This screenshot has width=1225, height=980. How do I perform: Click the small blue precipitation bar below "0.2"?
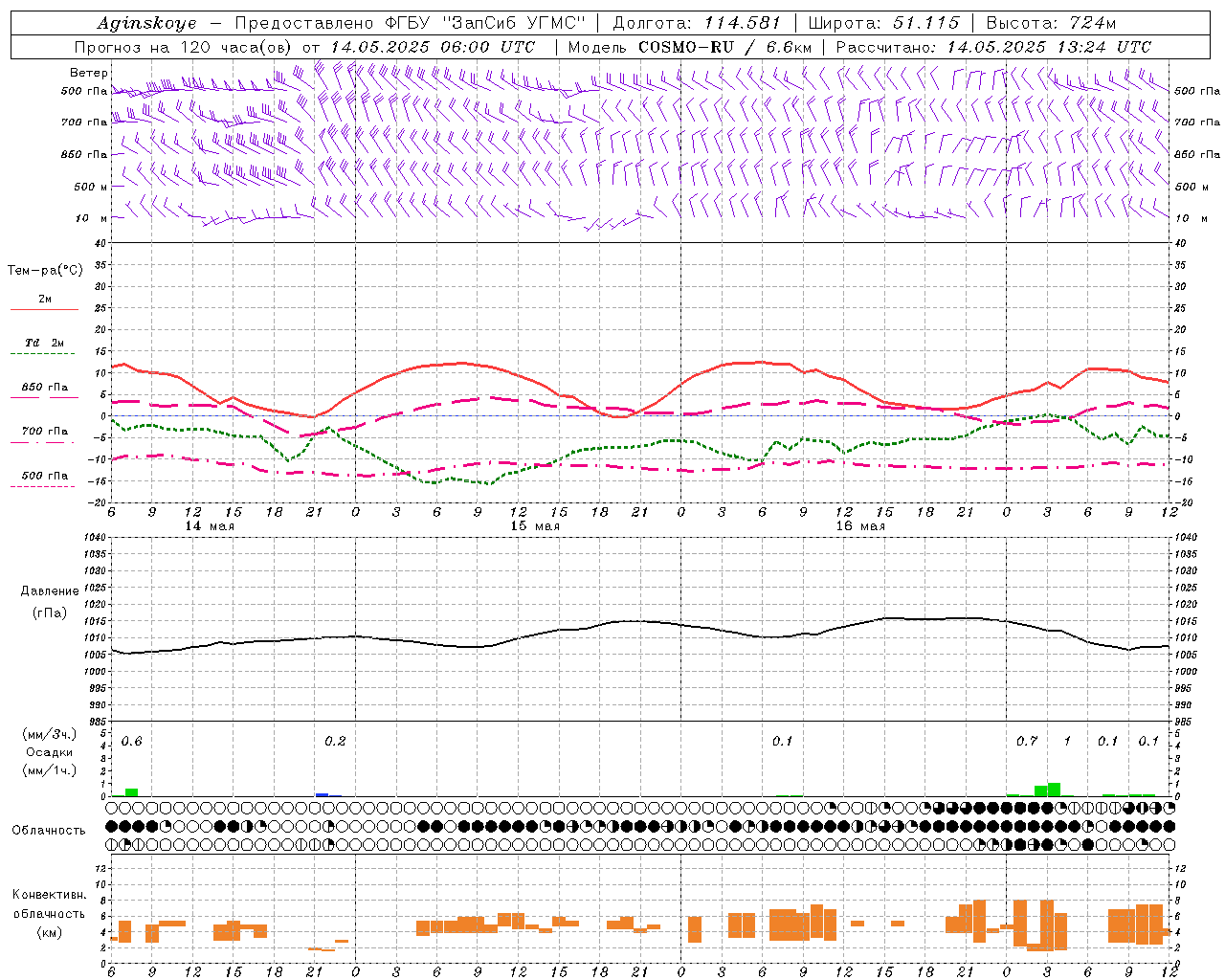click(x=322, y=794)
